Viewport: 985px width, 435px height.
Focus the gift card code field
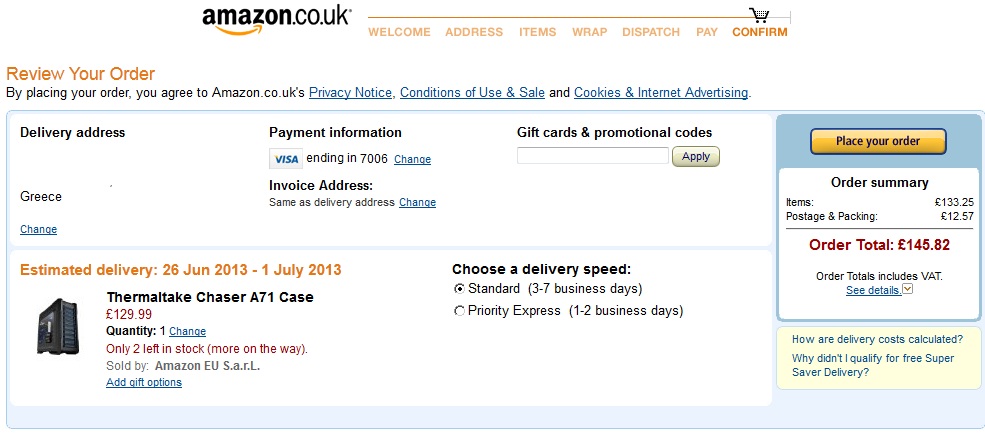point(593,156)
